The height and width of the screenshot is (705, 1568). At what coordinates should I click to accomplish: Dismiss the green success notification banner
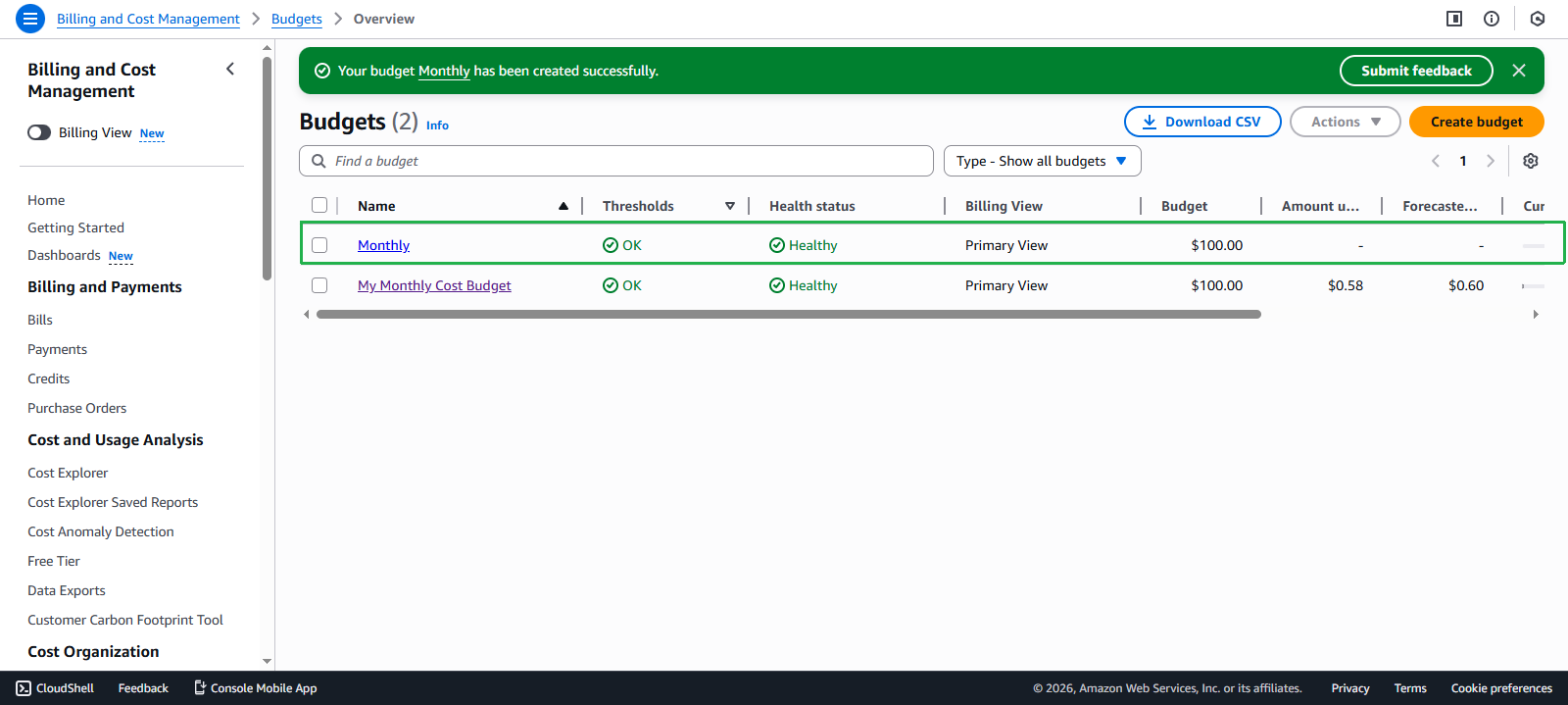tap(1518, 71)
